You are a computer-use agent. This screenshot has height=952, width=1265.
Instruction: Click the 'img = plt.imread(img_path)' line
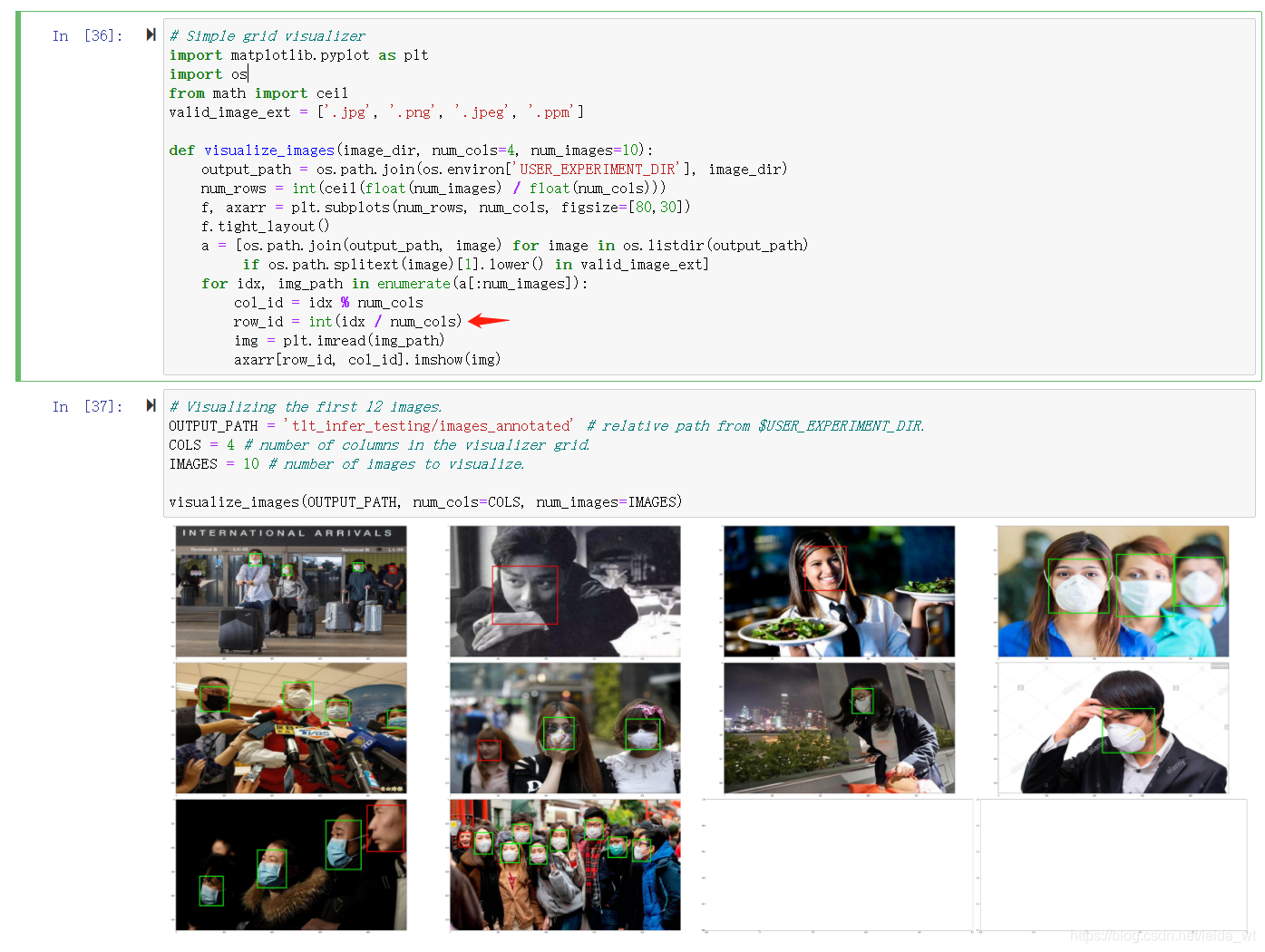[339, 341]
